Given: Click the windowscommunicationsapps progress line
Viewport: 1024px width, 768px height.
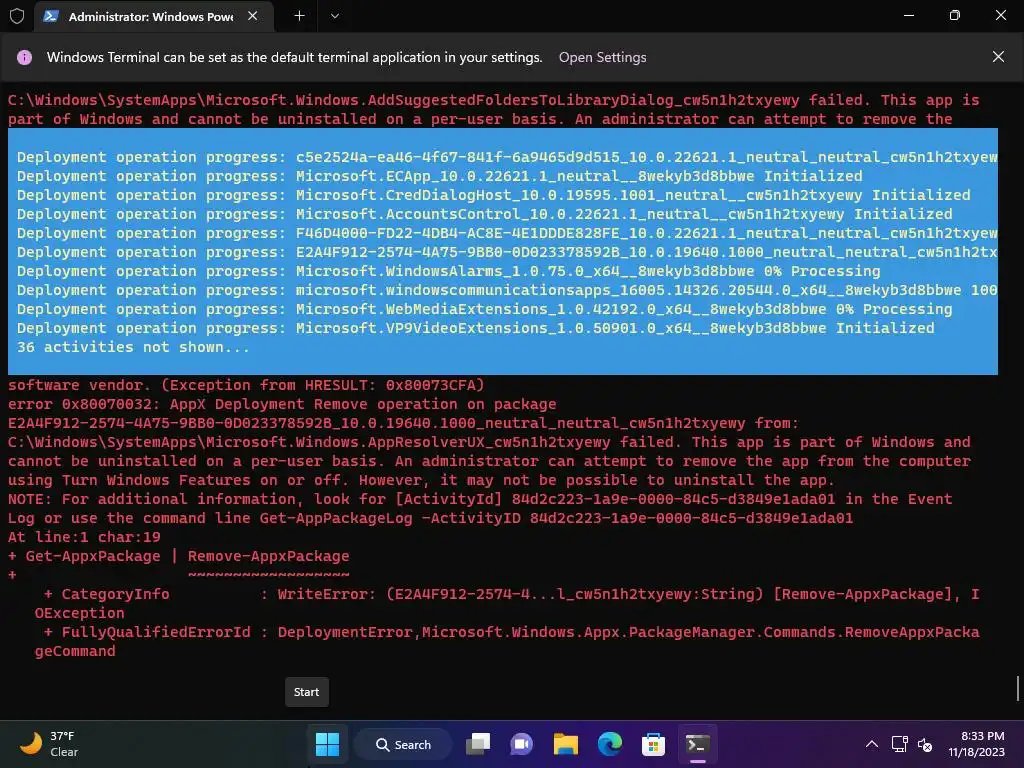Looking at the screenshot, I should pyautogui.click(x=507, y=291).
